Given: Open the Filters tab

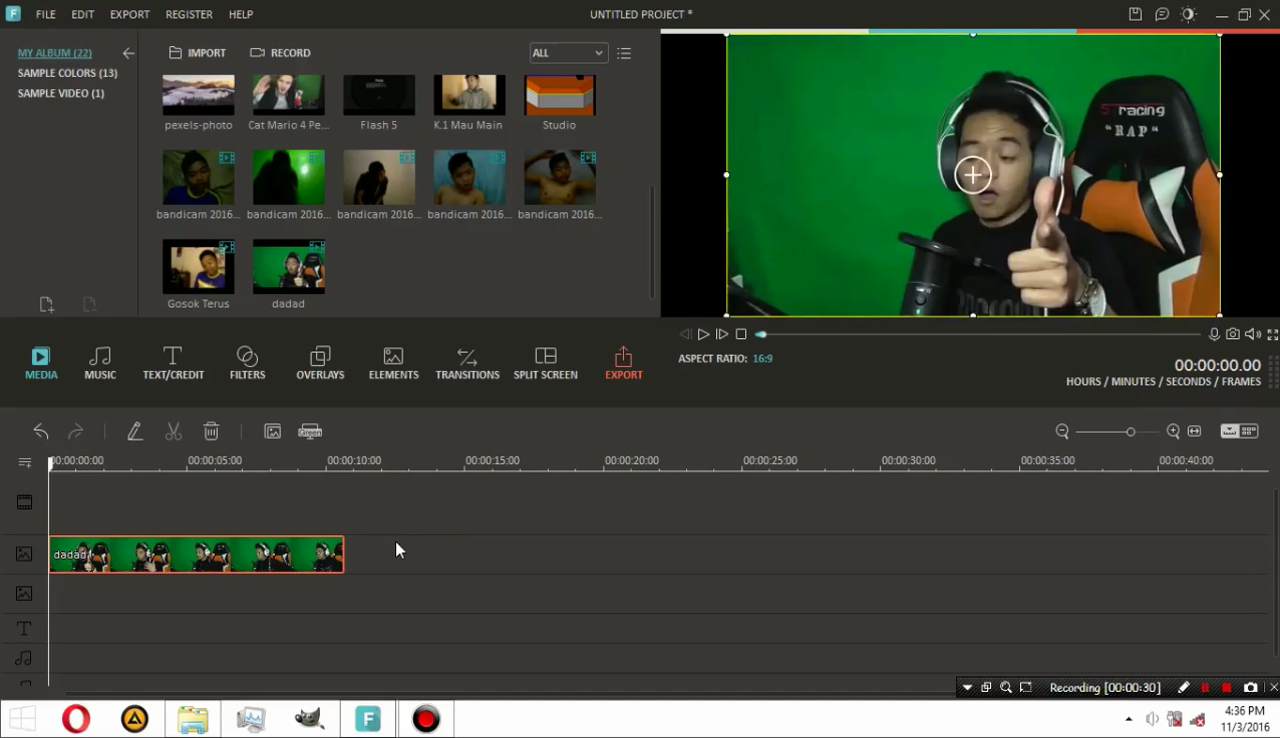Looking at the screenshot, I should tap(247, 363).
